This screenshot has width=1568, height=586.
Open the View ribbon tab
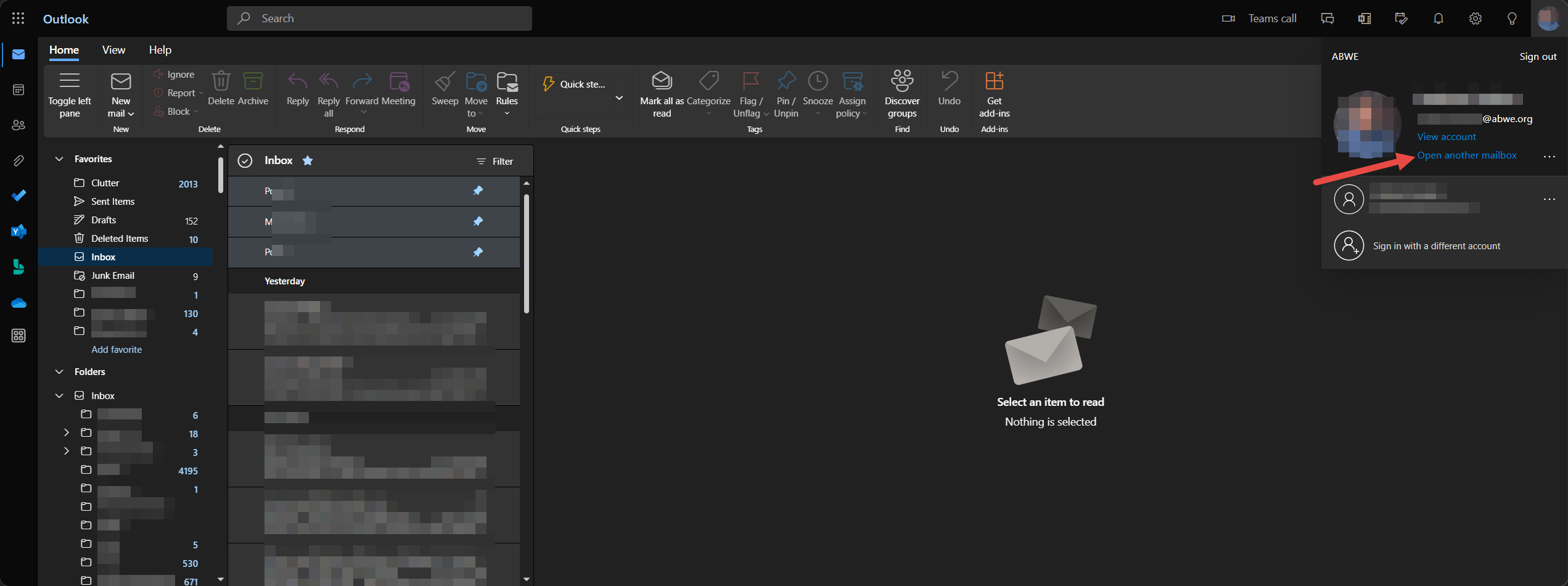pyautogui.click(x=113, y=50)
